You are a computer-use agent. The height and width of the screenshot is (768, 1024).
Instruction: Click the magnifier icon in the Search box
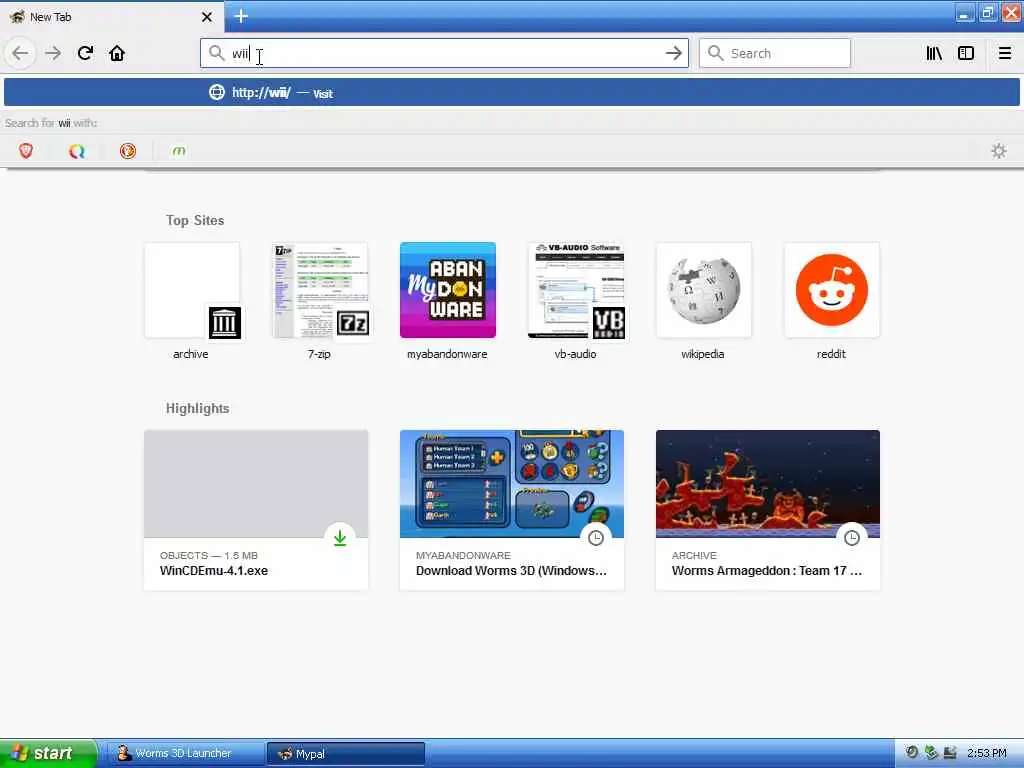coord(716,54)
